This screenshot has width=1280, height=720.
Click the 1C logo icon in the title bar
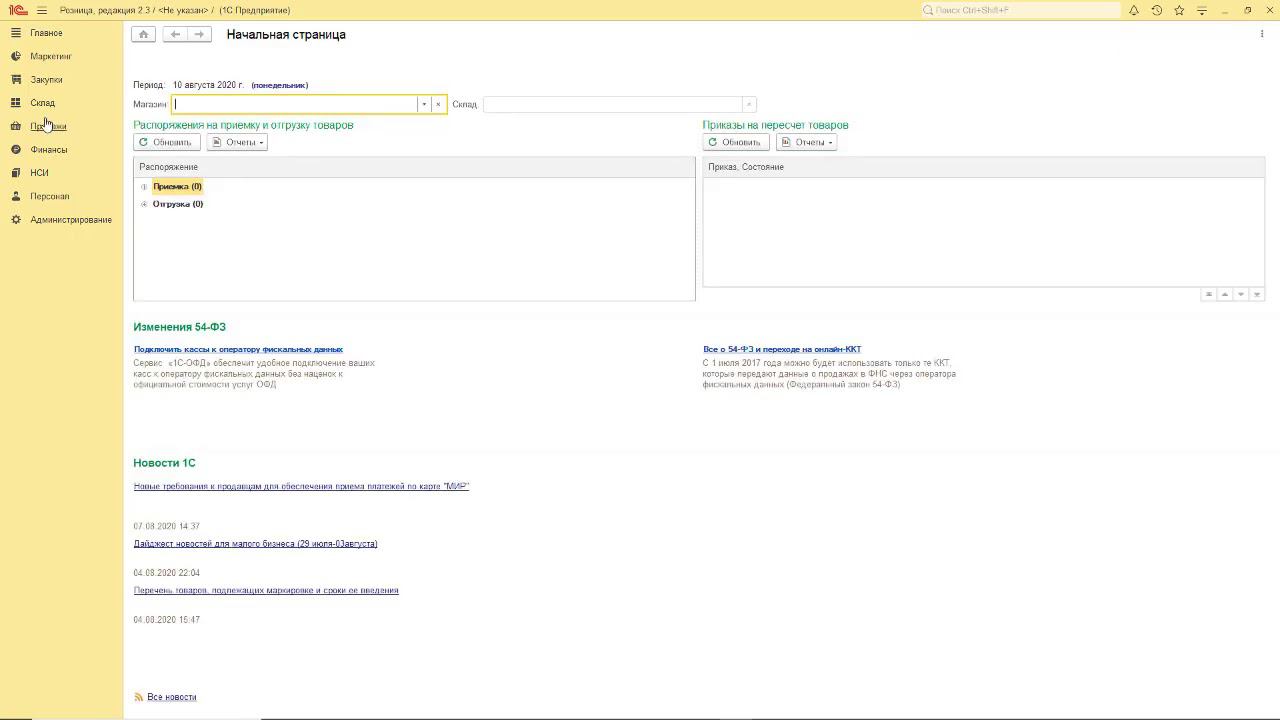17,10
